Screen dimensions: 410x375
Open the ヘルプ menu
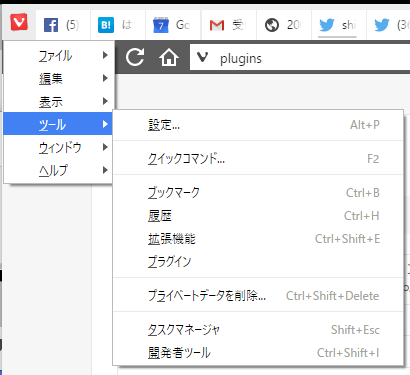point(58,170)
